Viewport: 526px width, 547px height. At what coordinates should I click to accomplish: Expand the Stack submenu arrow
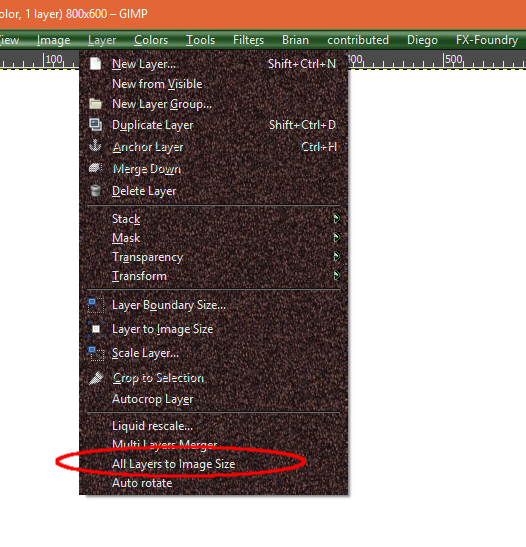pyautogui.click(x=336, y=219)
